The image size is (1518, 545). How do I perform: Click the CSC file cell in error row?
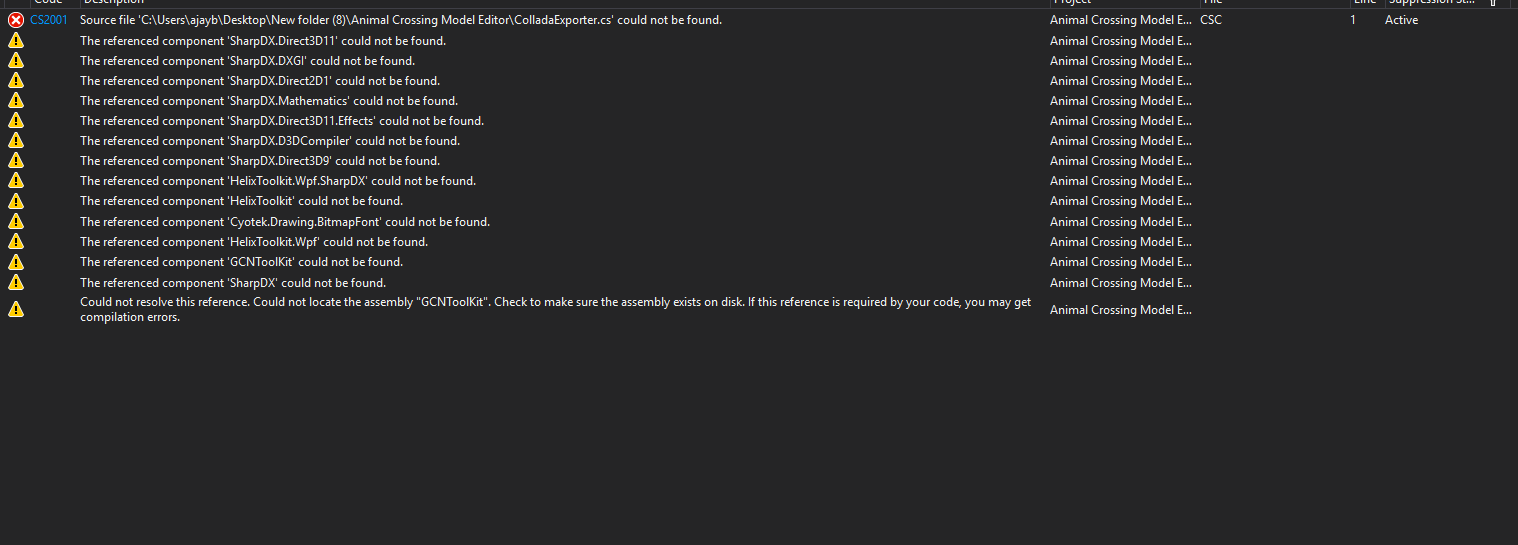click(1211, 20)
